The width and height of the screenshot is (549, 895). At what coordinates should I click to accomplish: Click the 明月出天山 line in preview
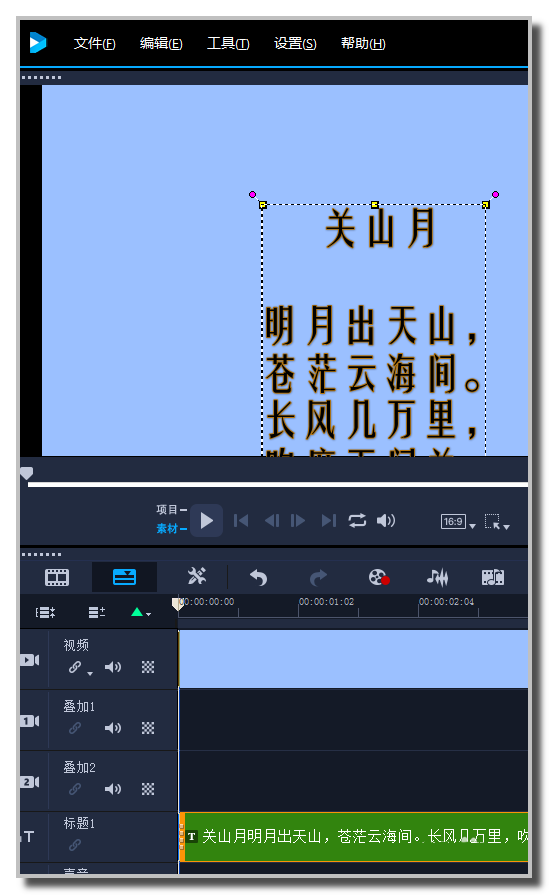(x=372, y=325)
